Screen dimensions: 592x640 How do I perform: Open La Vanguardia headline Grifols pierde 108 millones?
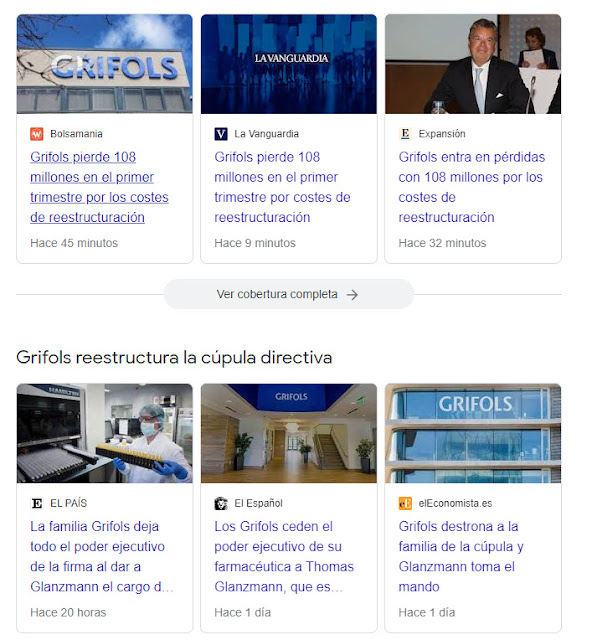[x=282, y=187]
